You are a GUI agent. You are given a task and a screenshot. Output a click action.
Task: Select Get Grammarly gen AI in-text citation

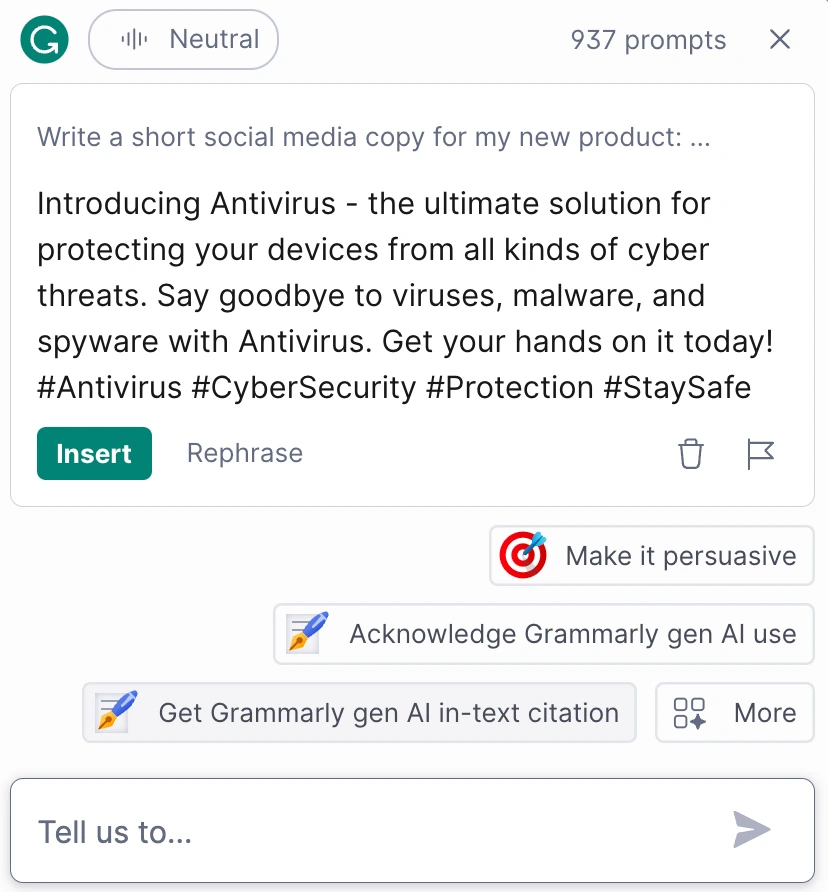point(359,712)
